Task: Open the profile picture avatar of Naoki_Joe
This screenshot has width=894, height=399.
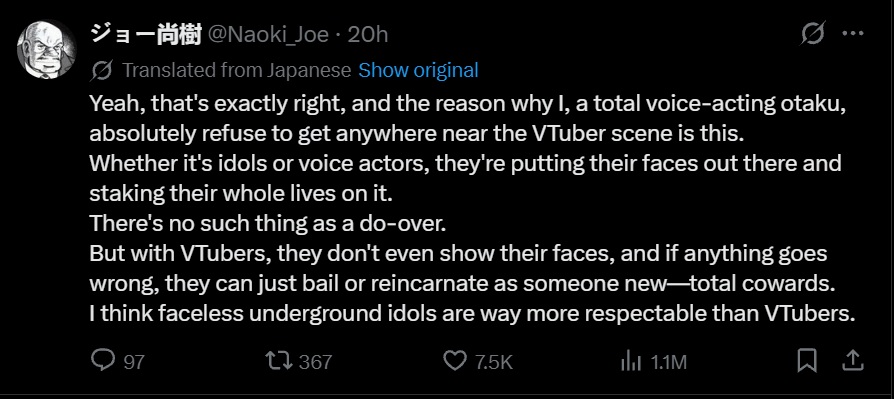Action: [x=46, y=49]
